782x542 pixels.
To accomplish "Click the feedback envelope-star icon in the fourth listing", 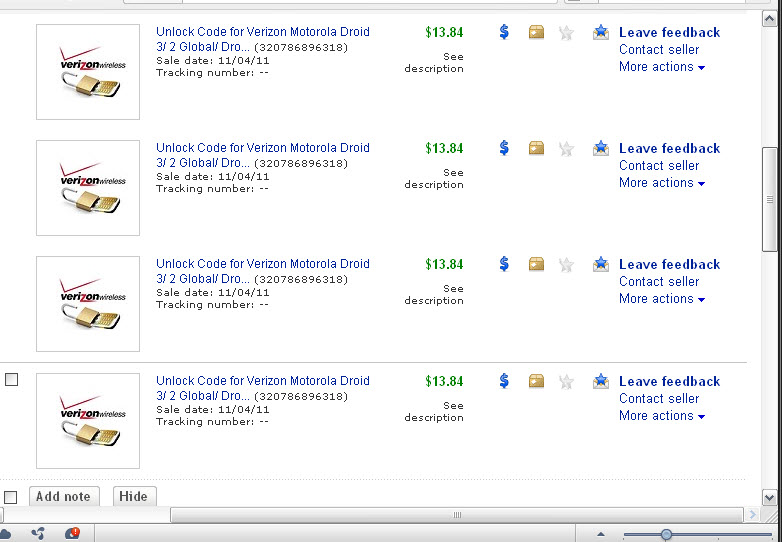I will coord(601,381).
